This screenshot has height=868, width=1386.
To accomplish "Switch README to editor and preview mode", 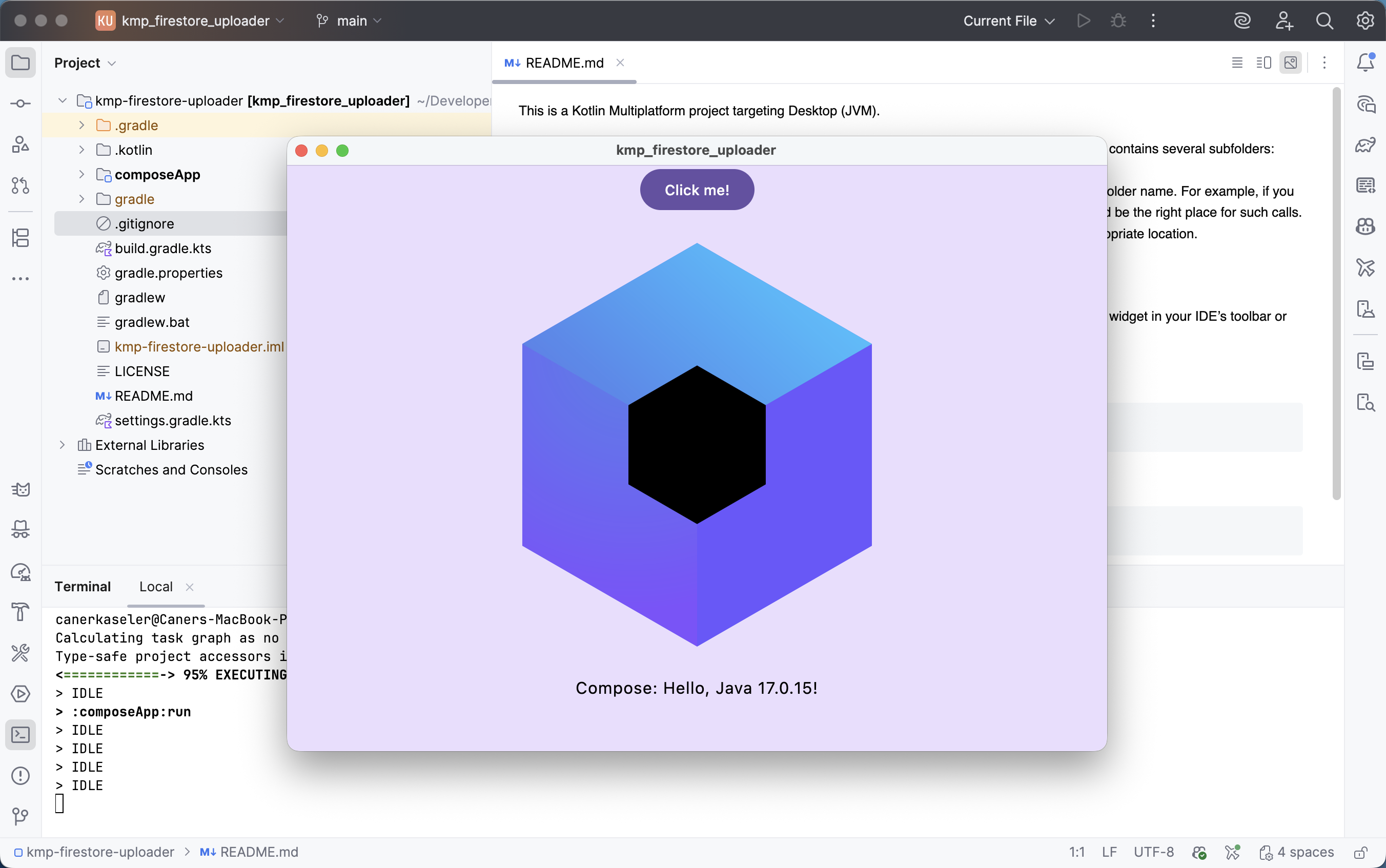I will pos(1263,63).
